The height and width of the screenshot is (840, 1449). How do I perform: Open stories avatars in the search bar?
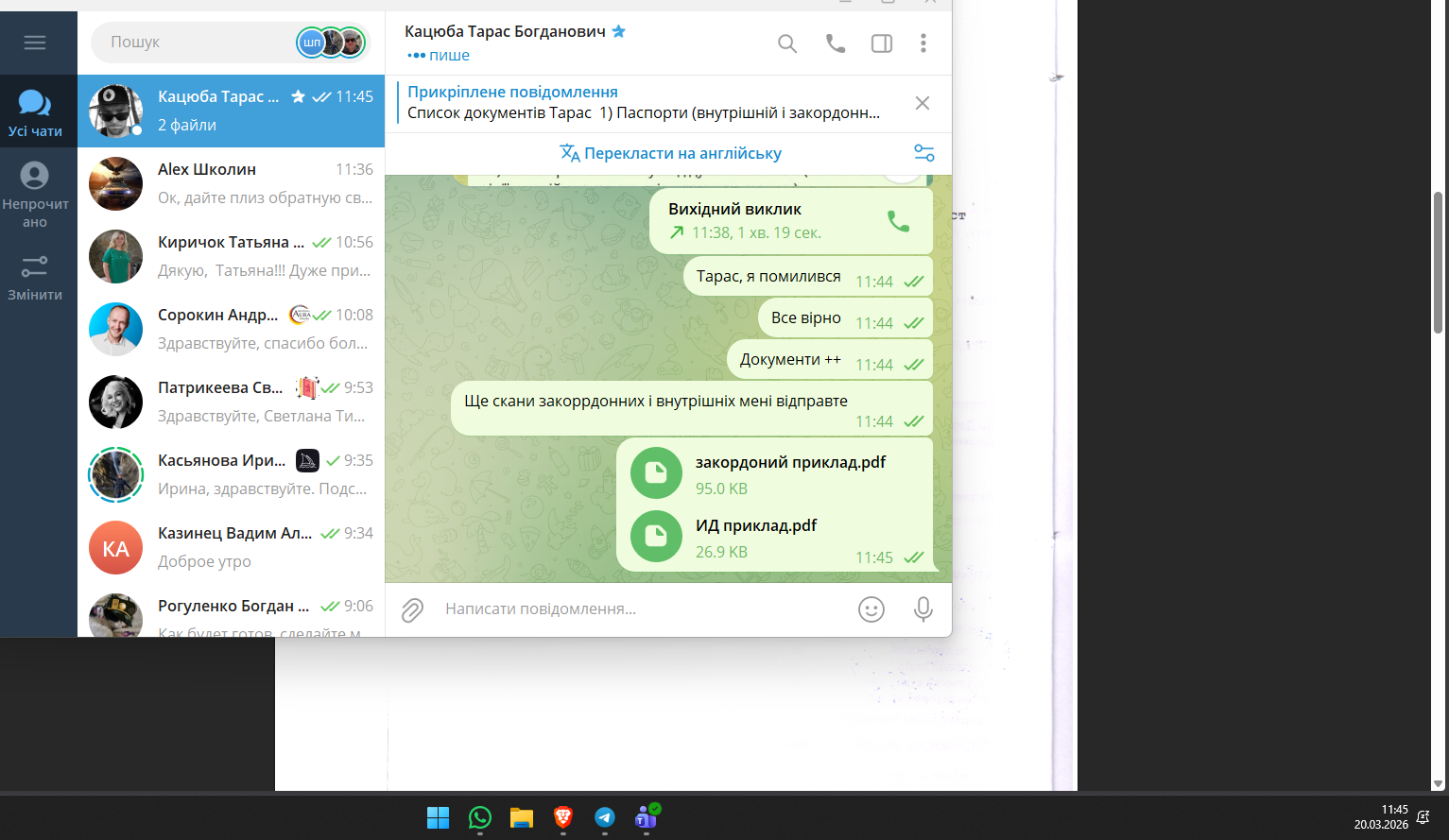tap(331, 43)
